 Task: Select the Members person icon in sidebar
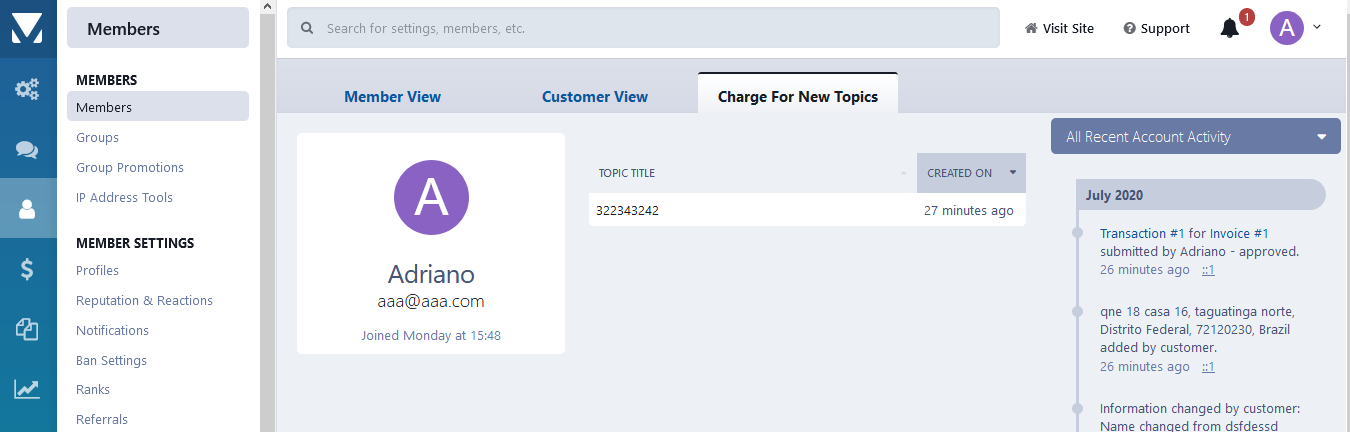click(x=27, y=208)
